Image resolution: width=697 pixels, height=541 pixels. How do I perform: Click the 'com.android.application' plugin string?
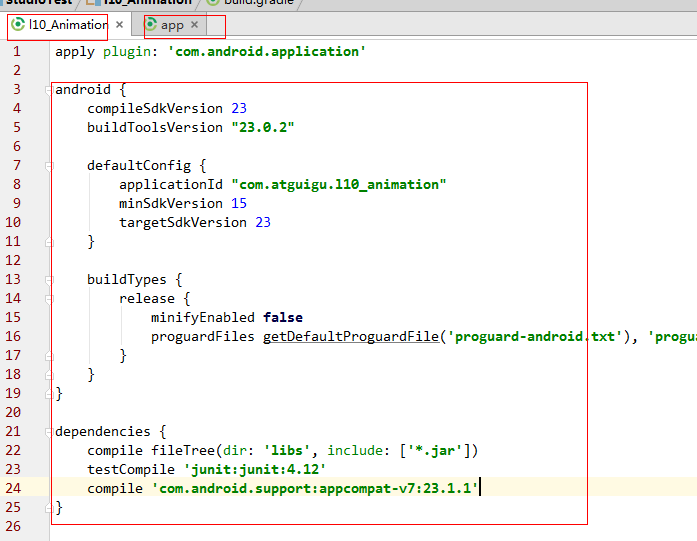267,52
